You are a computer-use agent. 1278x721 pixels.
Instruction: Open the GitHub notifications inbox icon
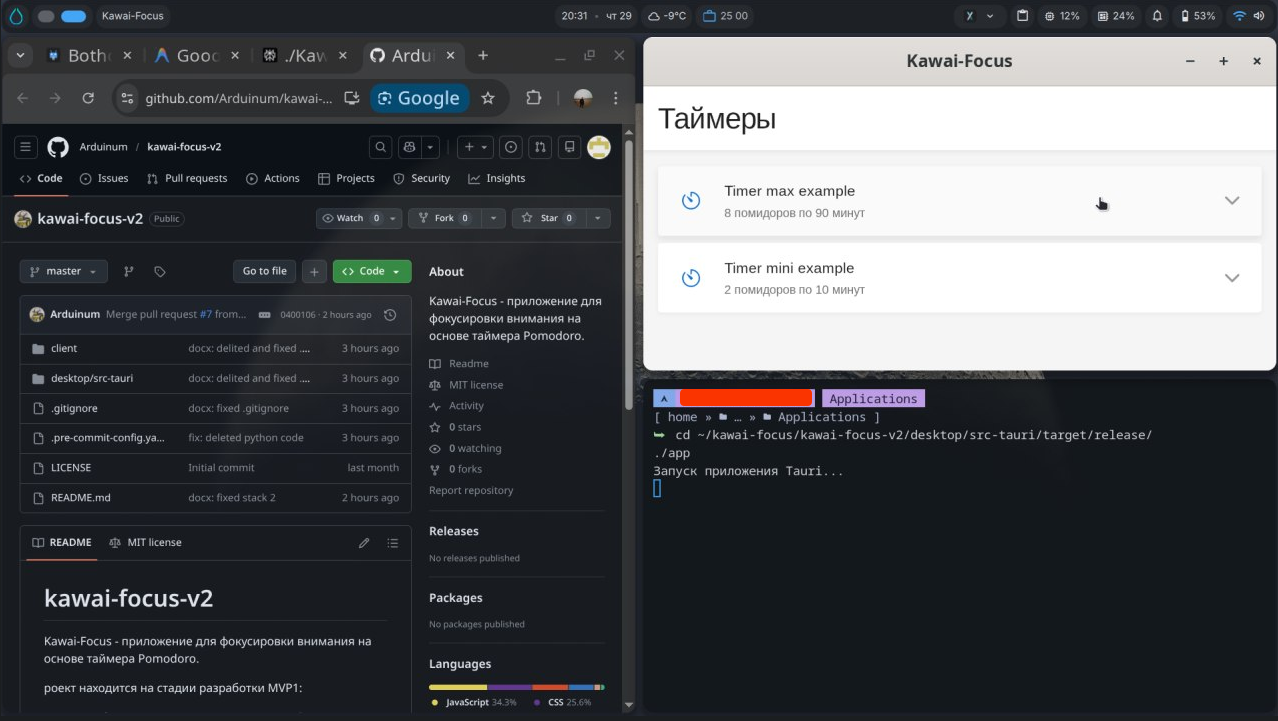click(x=569, y=147)
